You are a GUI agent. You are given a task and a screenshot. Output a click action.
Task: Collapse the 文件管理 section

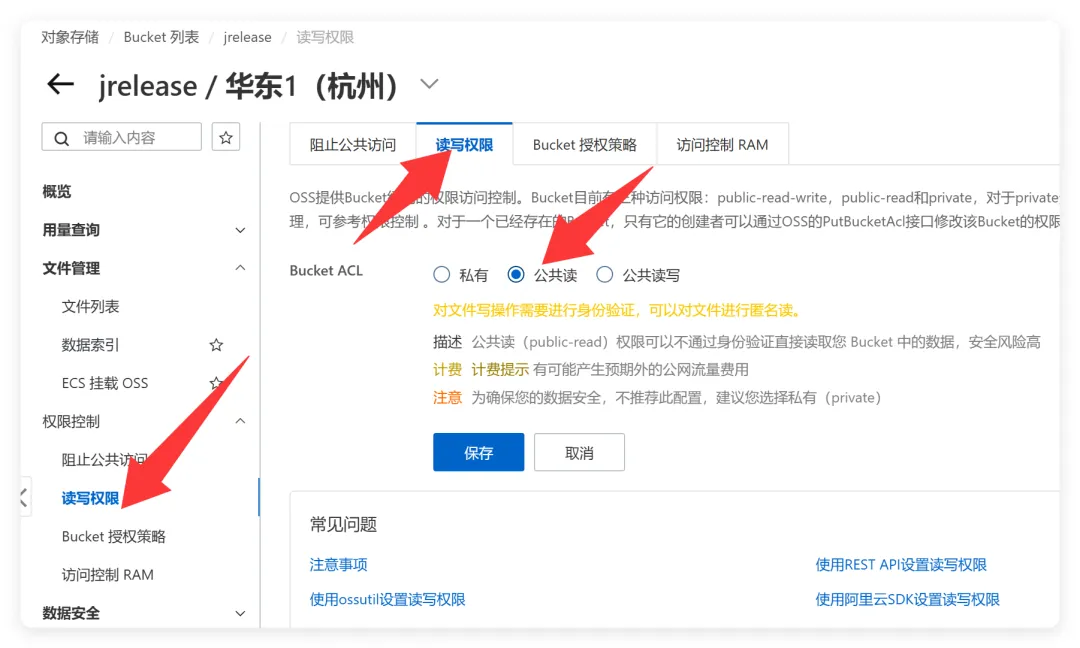(240, 268)
